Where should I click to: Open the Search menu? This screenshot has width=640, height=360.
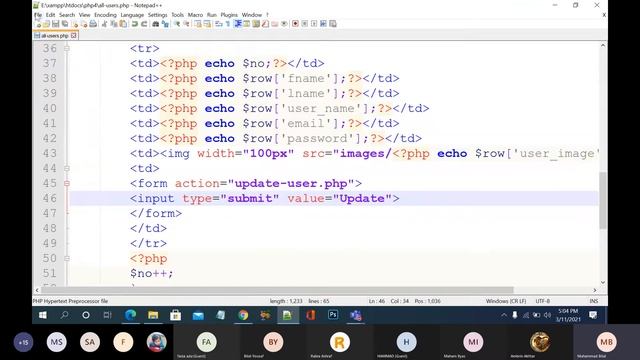[67, 15]
